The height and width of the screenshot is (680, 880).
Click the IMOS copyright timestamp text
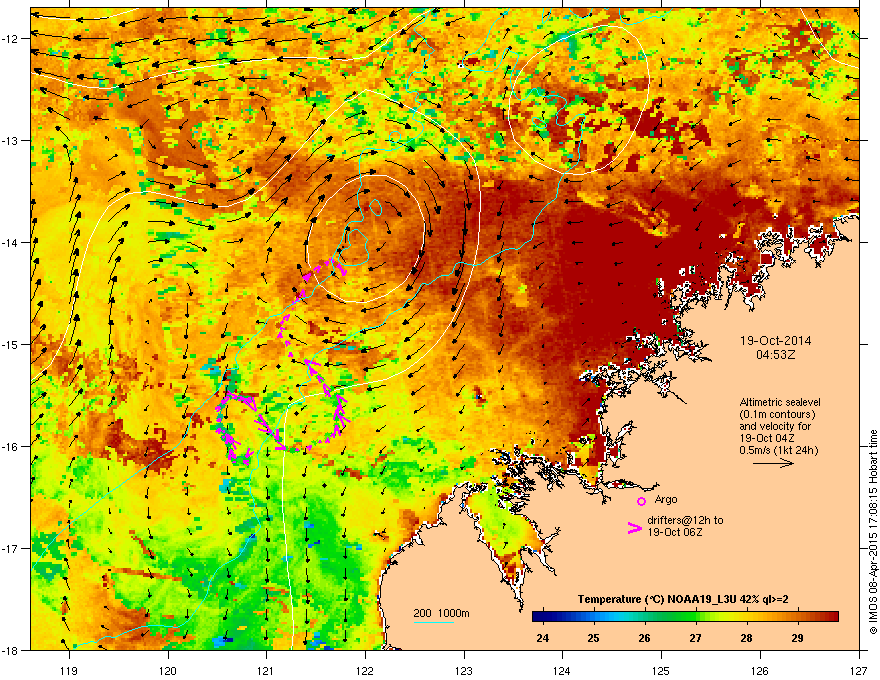[x=873, y=532]
